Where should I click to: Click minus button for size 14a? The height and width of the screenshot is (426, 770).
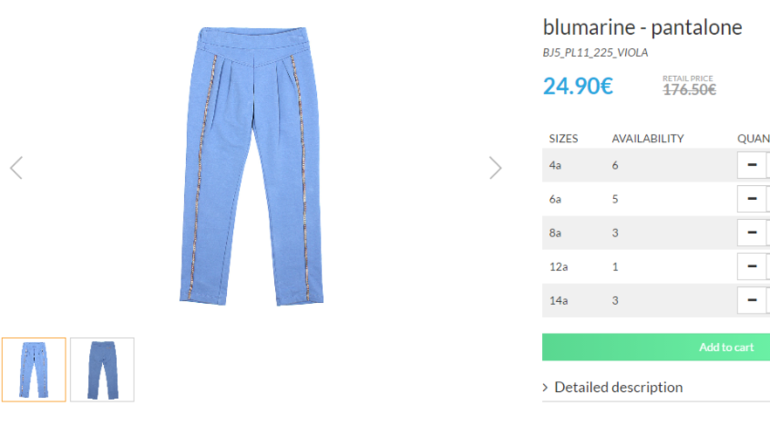coord(752,300)
